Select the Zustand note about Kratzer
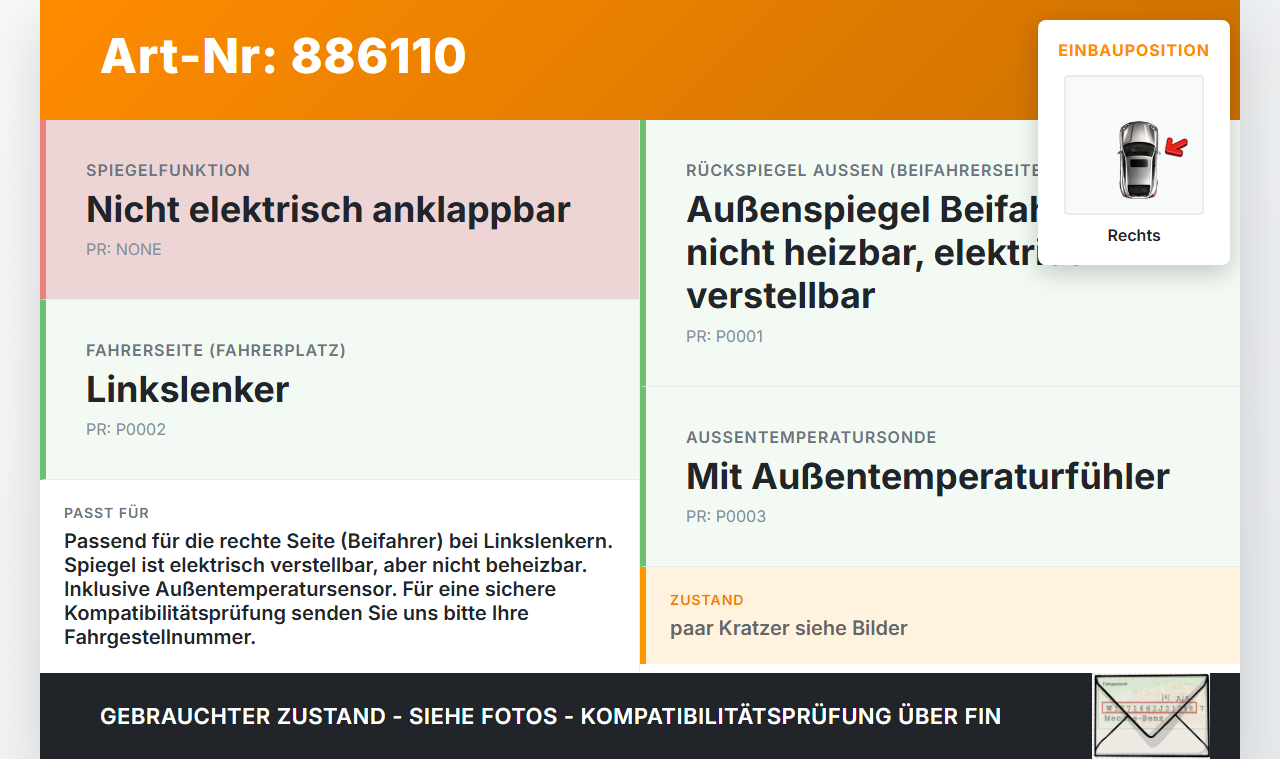The width and height of the screenshot is (1280, 760). point(940,616)
